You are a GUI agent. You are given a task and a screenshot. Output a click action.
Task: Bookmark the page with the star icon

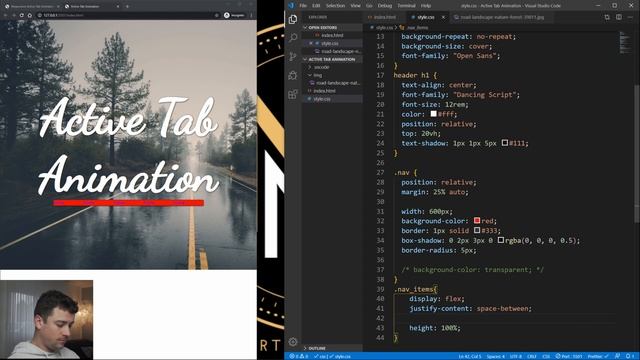pos(217,15)
